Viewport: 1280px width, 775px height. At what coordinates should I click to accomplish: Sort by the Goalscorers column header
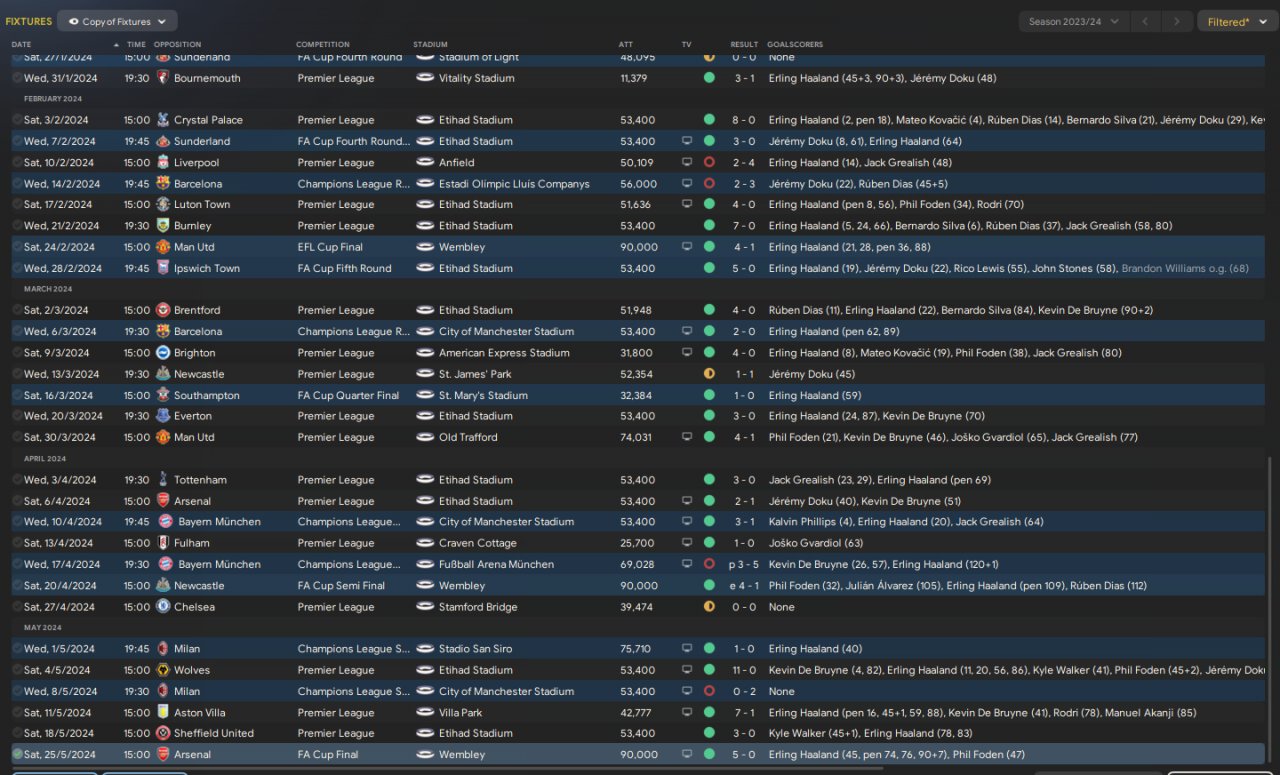pyautogui.click(x=795, y=44)
